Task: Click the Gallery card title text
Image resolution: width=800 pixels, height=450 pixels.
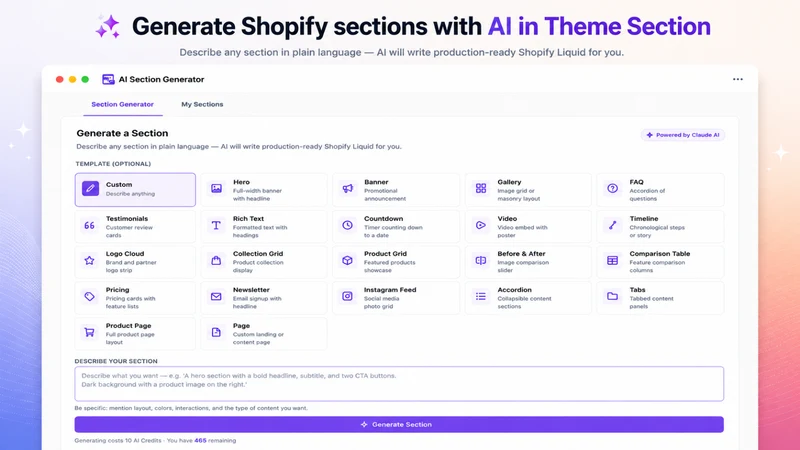Action: 509,182
